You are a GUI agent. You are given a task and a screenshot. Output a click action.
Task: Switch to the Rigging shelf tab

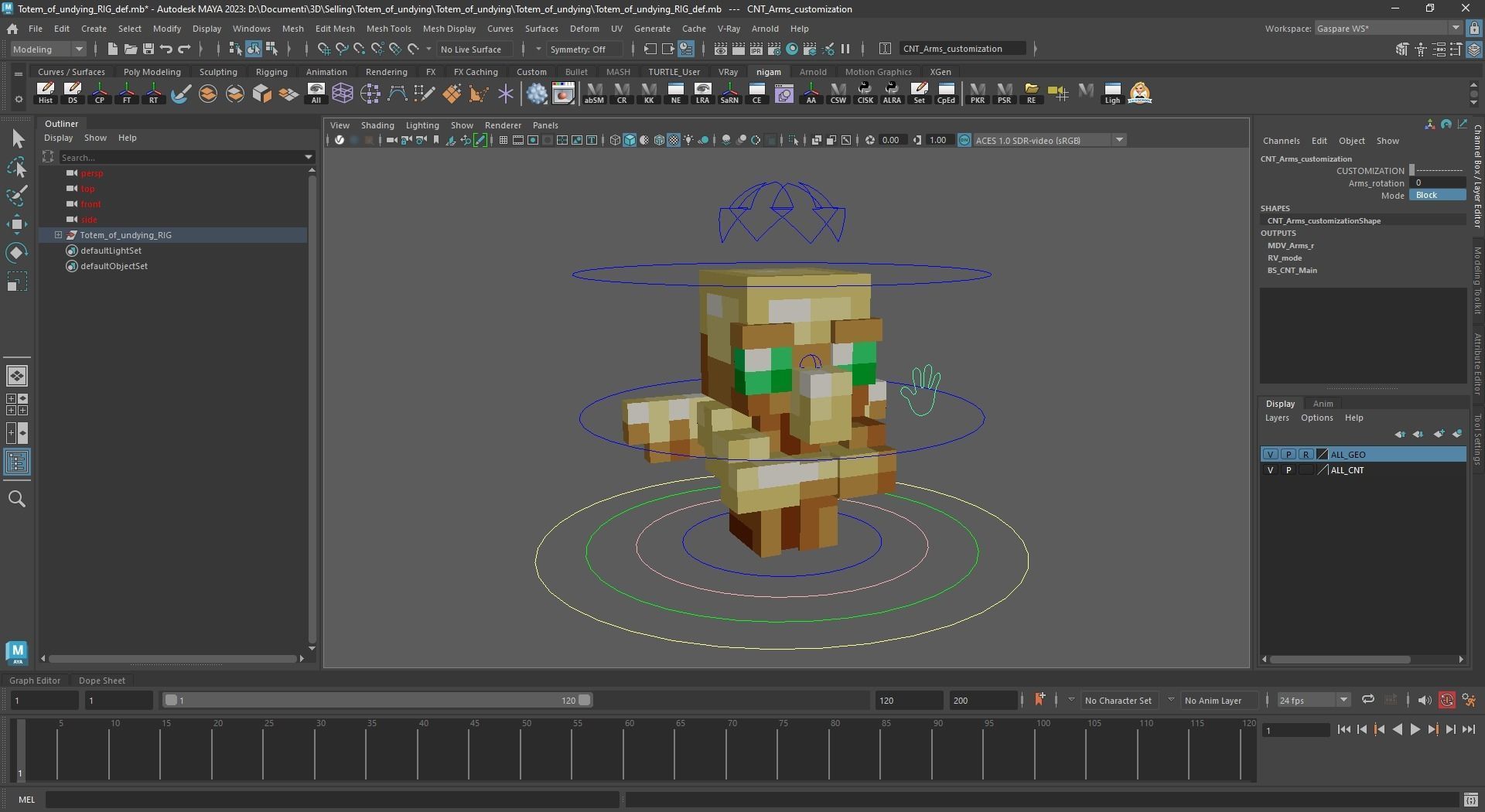[x=271, y=72]
